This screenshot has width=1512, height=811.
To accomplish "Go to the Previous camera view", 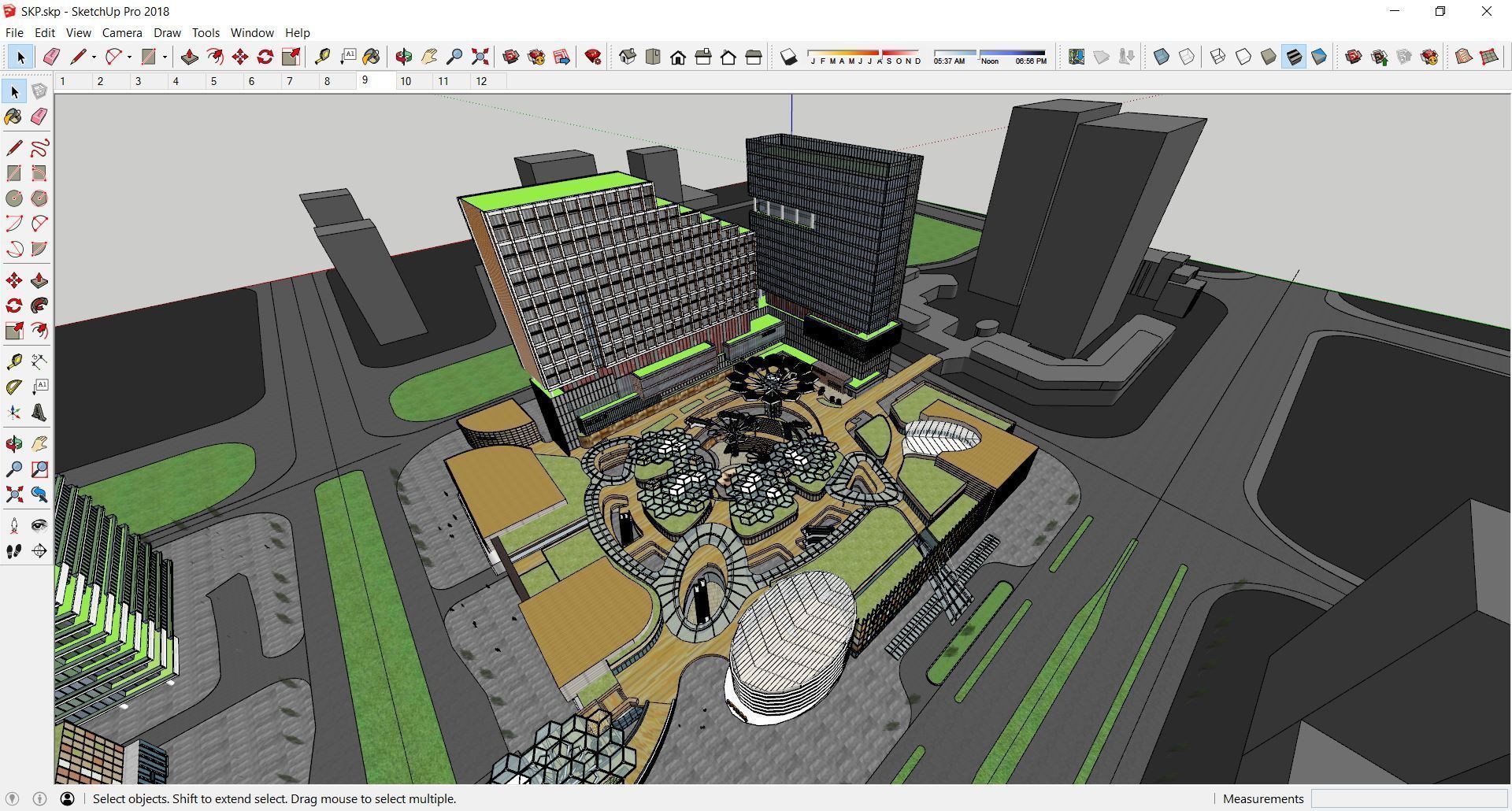I will pos(39,494).
